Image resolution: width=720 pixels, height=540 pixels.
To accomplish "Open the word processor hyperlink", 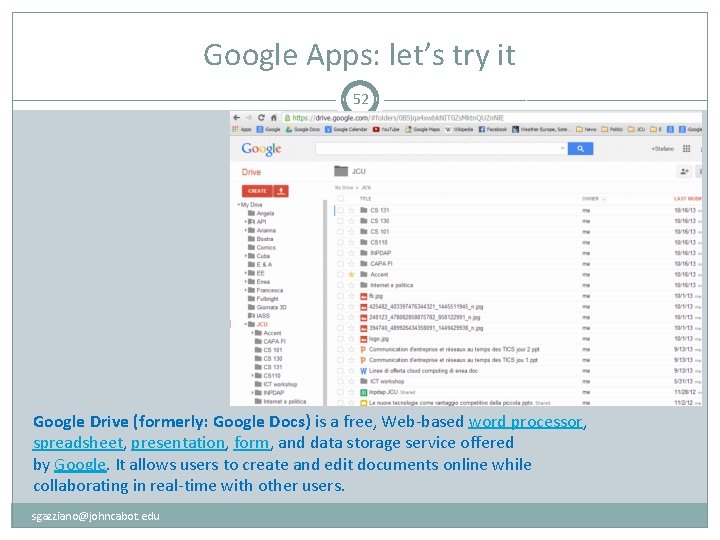I will point(525,421).
